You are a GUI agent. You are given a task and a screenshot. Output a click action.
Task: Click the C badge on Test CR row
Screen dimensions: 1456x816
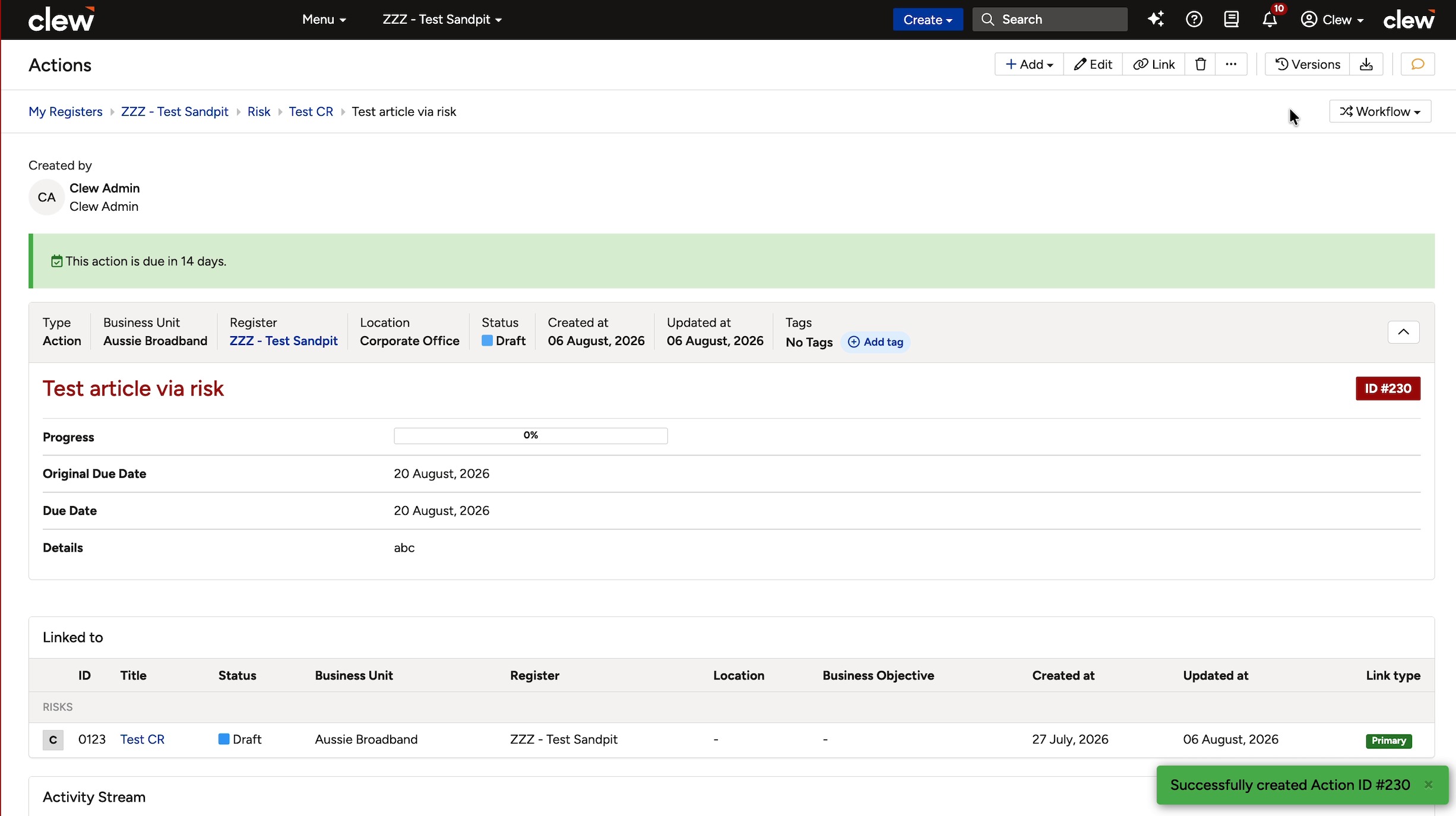53,739
